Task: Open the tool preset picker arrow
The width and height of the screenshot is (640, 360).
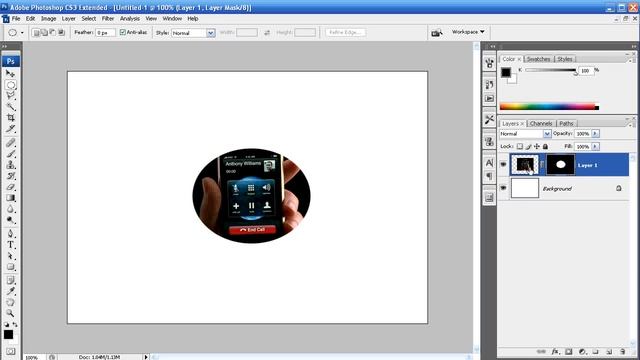Action: tap(22, 33)
